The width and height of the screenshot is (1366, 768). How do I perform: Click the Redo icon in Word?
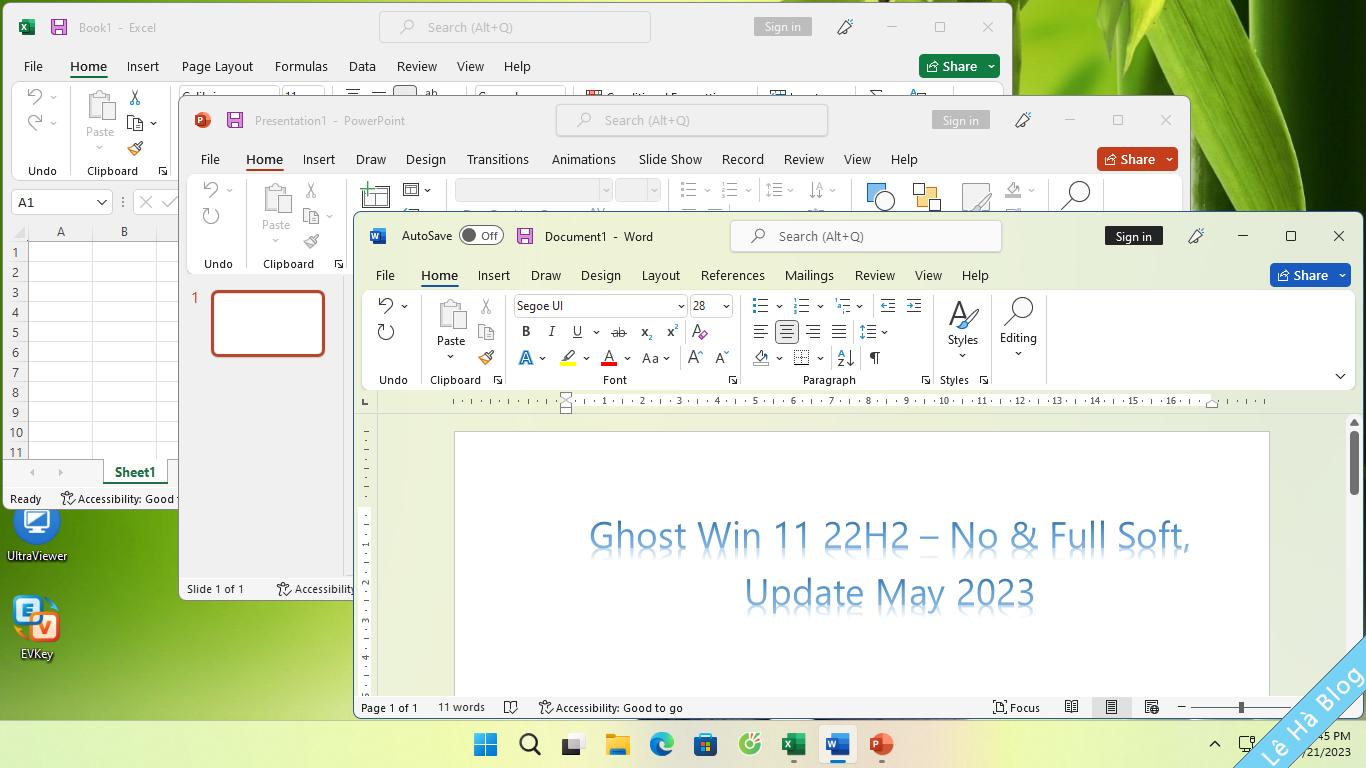[x=386, y=332]
